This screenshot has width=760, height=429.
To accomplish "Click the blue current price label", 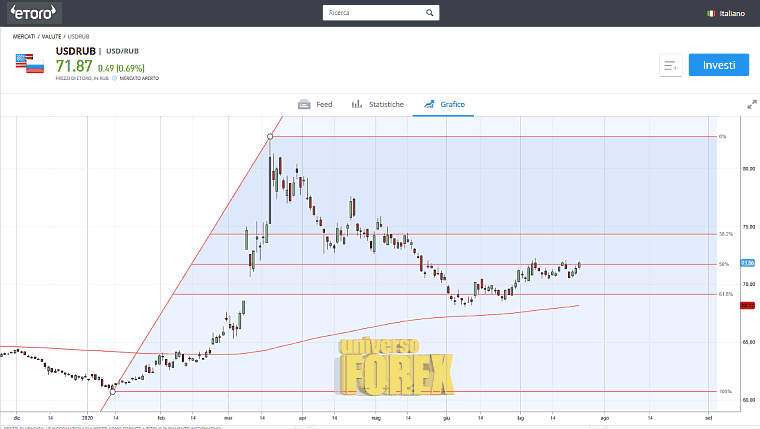I will (746, 263).
